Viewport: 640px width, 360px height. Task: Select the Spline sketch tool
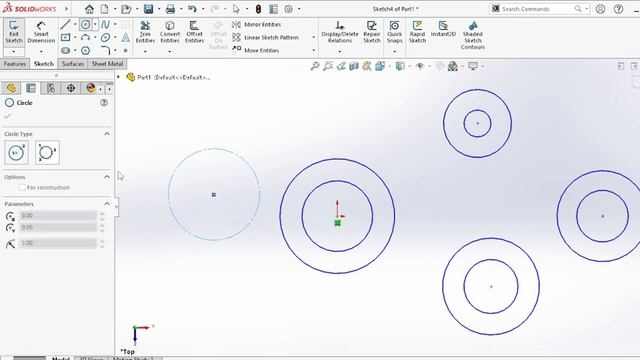tap(105, 24)
